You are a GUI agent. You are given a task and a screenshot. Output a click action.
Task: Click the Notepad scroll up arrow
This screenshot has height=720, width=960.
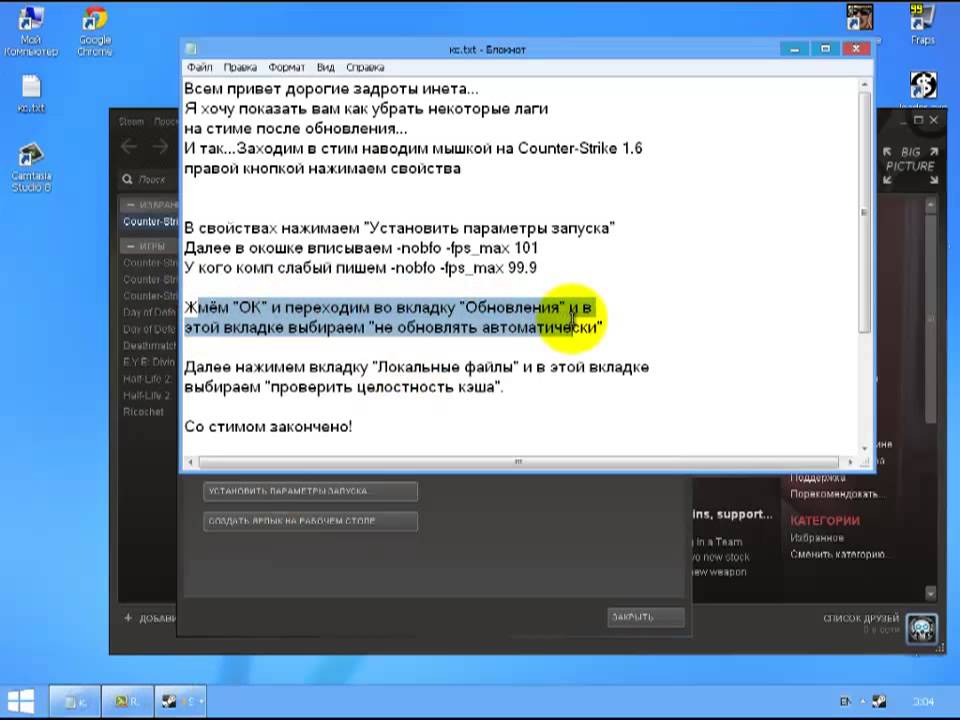(x=864, y=84)
